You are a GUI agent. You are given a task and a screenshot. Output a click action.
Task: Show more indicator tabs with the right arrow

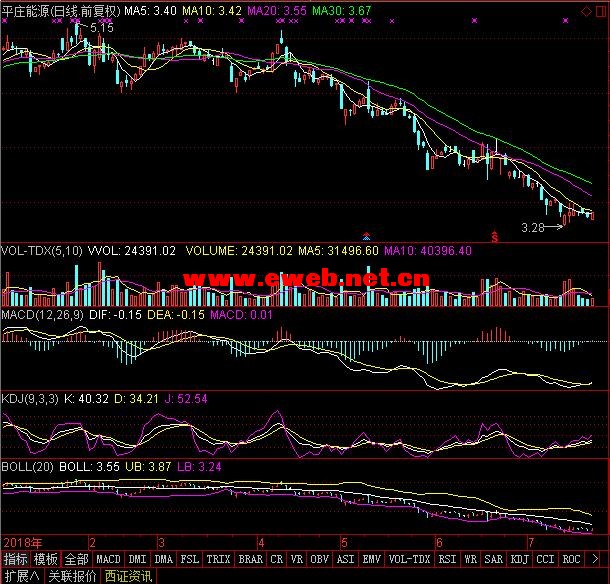(x=595, y=559)
